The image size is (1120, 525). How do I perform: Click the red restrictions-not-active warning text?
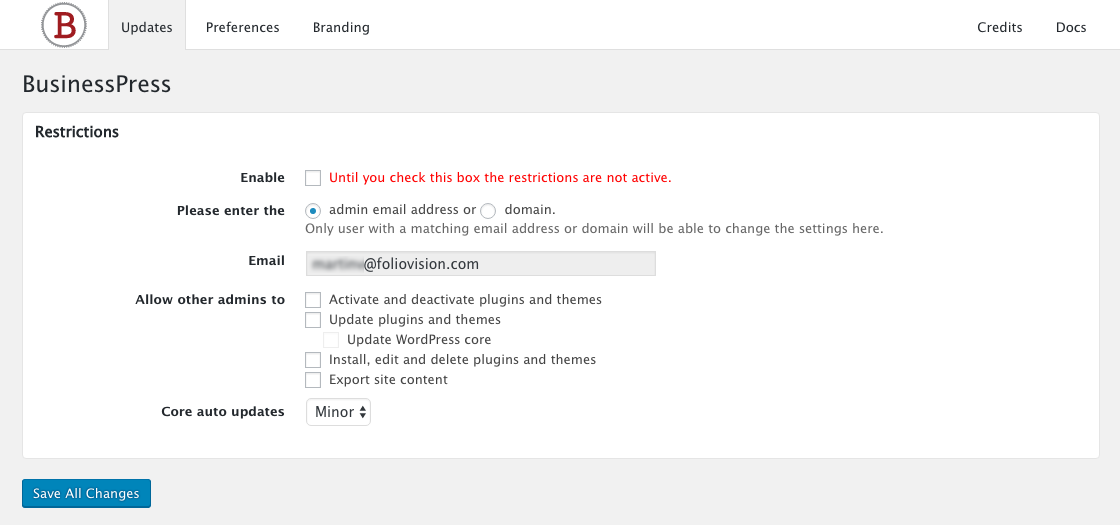pyautogui.click(x=500, y=178)
